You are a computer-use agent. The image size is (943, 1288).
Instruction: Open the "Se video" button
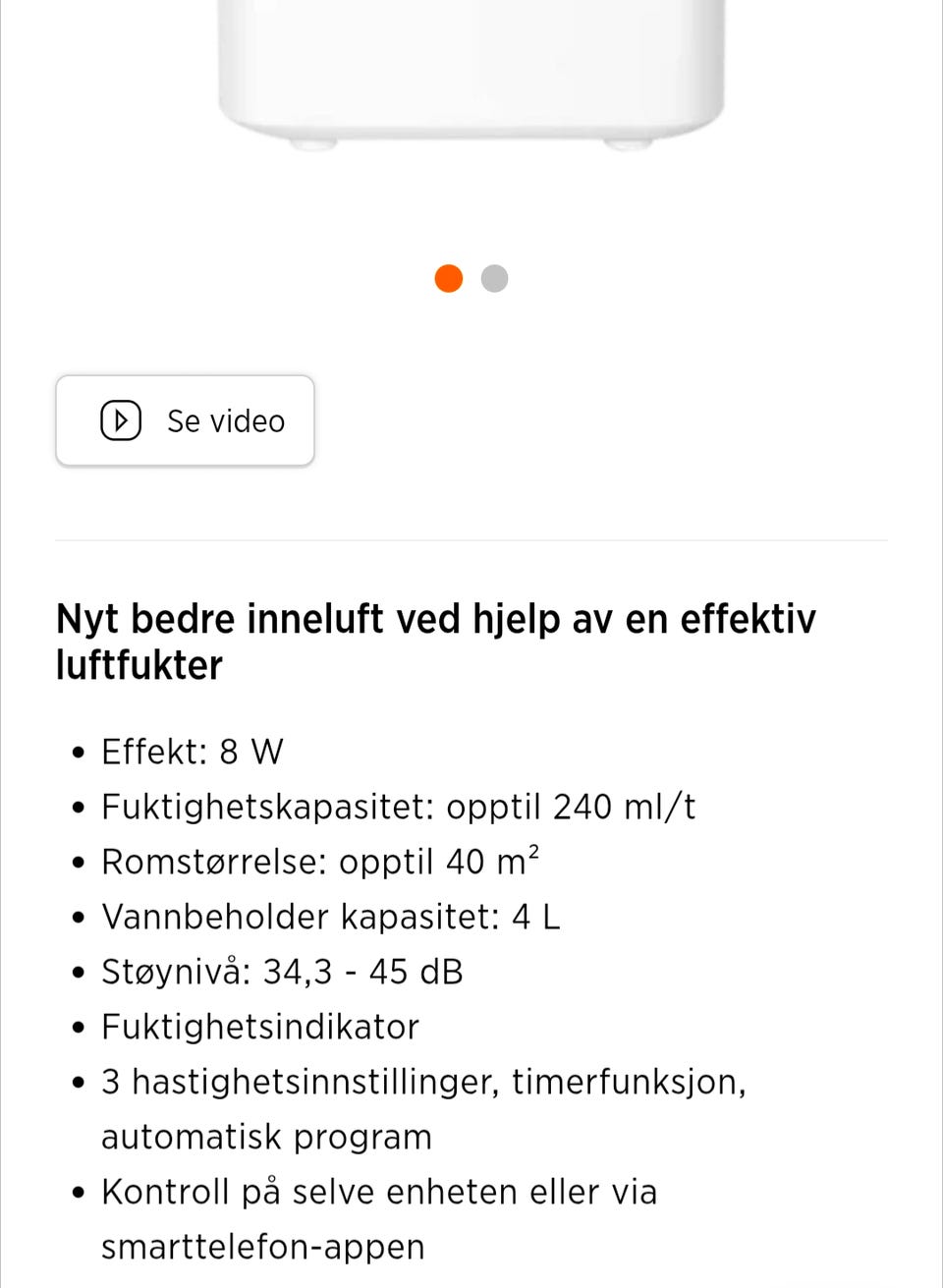point(185,420)
